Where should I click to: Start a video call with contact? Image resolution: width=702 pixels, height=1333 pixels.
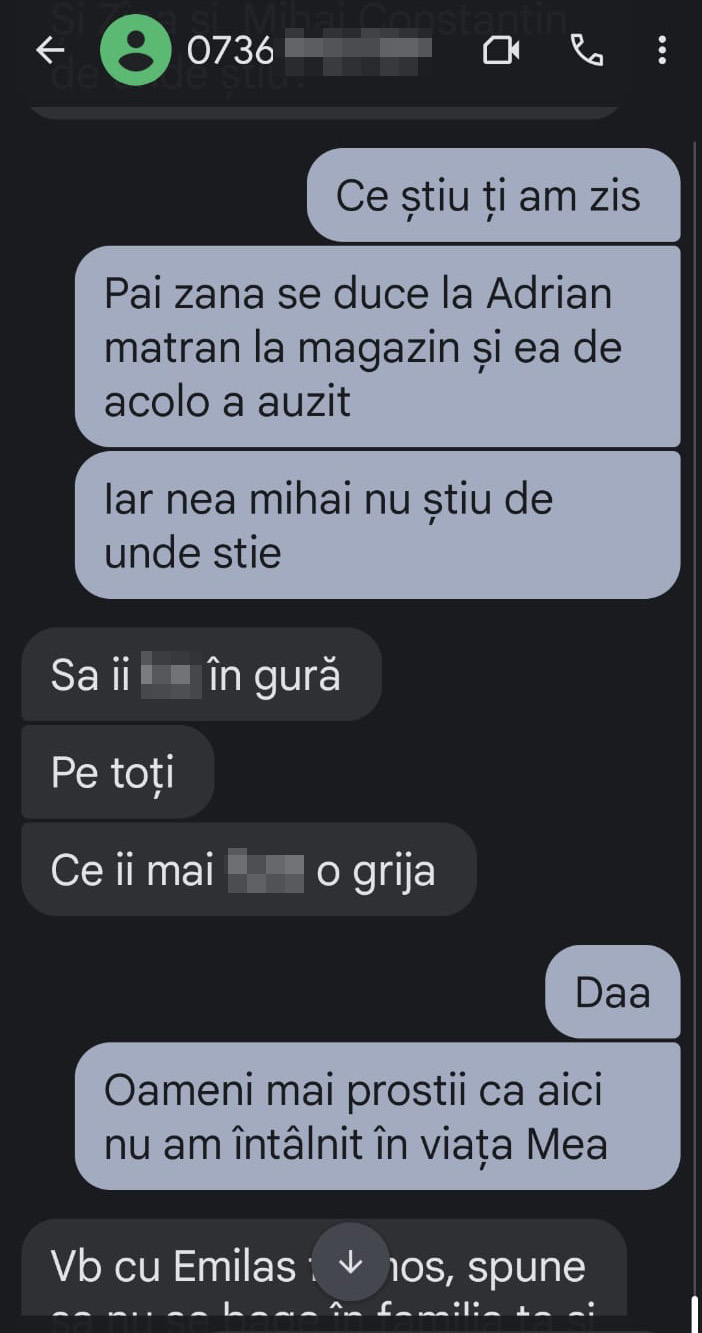501,50
